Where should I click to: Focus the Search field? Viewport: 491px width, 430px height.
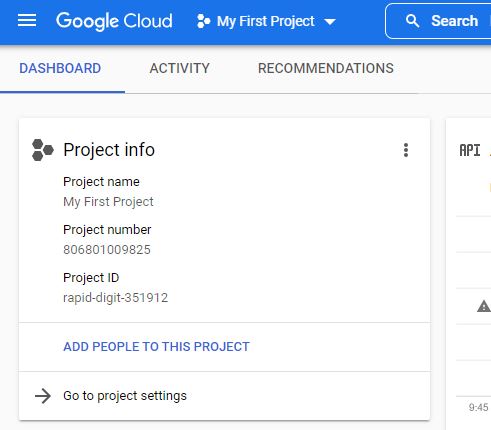[438, 21]
